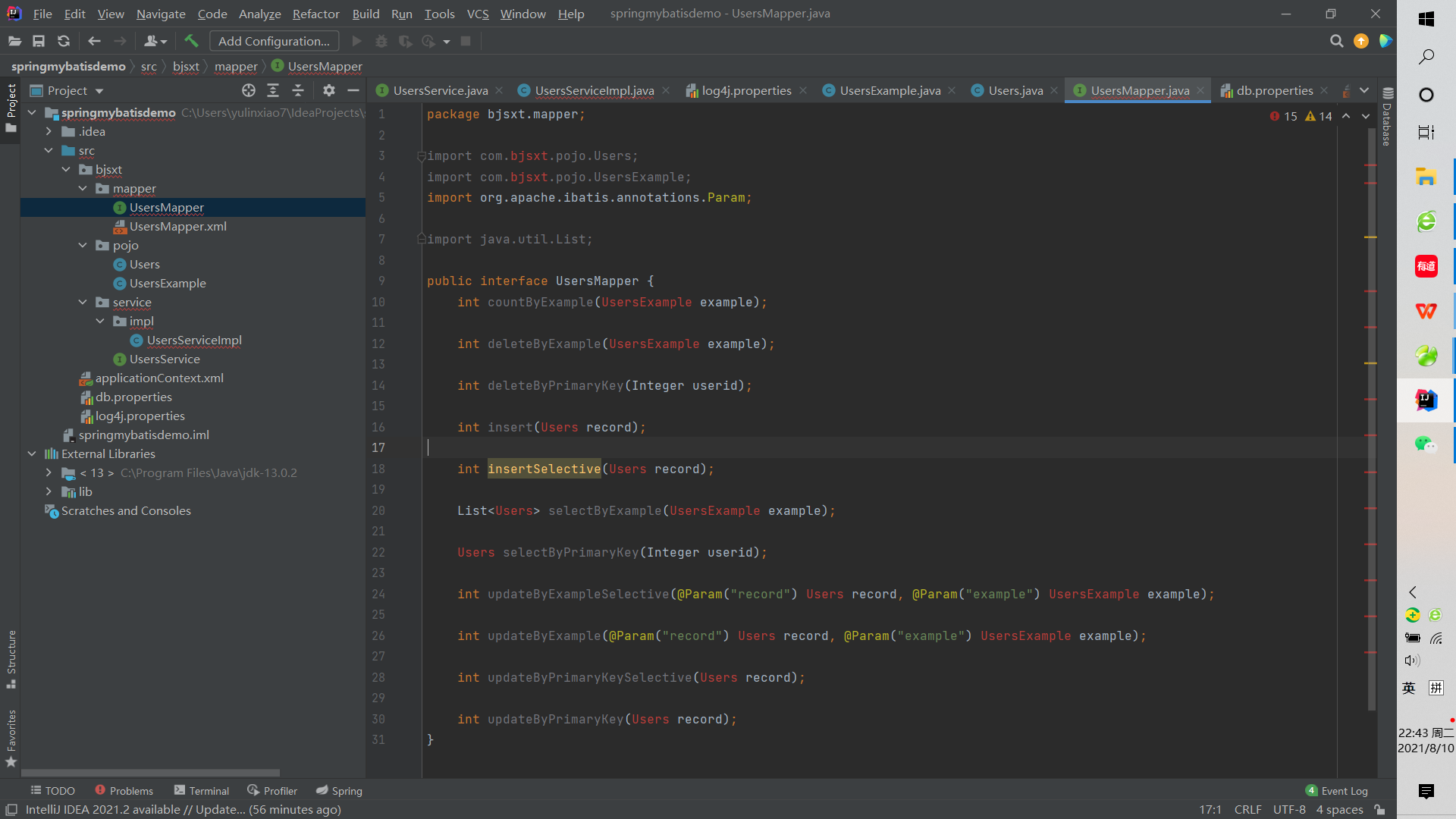Open the Database side panel
Screen dimensions: 1456x819
[1387, 116]
